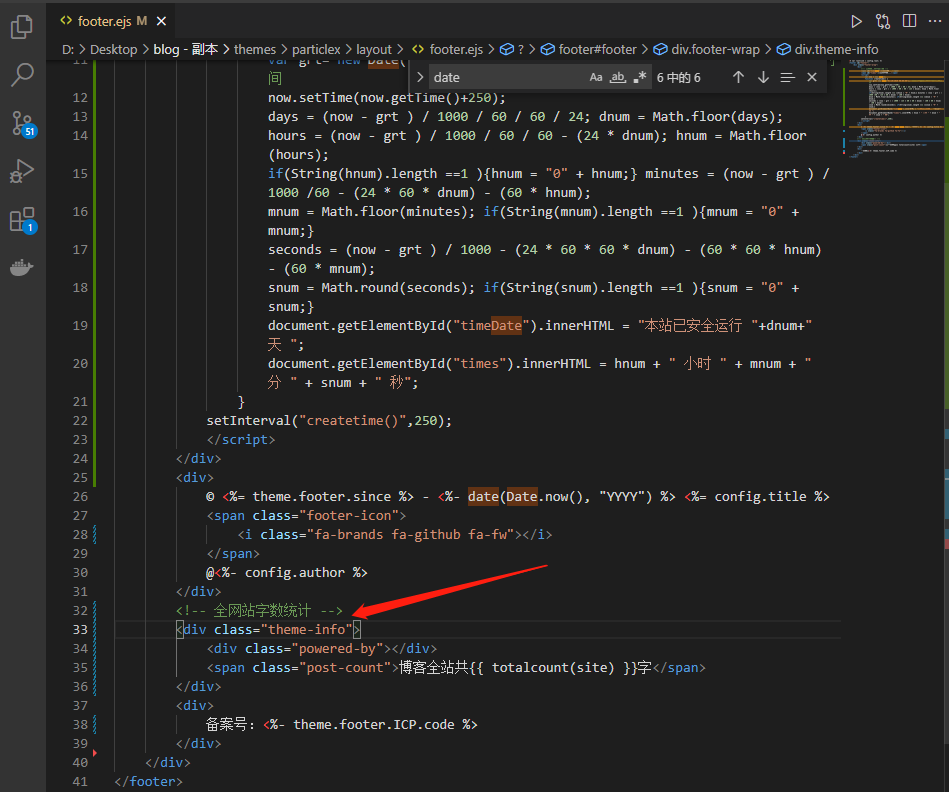Click 'powered-by' class value on line 34
The image size is (949, 792).
tap(337, 649)
